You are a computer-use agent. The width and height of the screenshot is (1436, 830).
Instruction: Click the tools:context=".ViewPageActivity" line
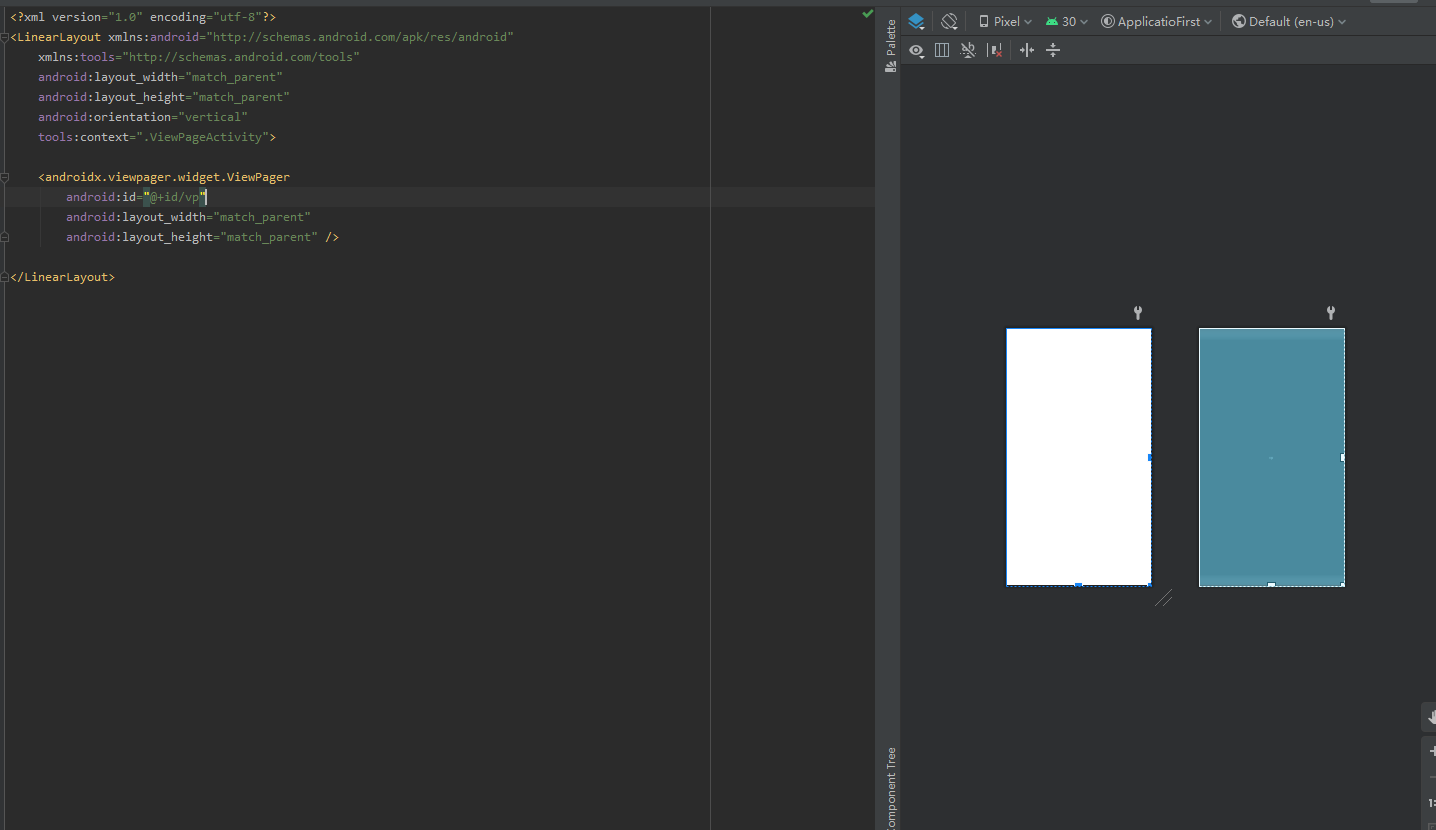tap(157, 137)
